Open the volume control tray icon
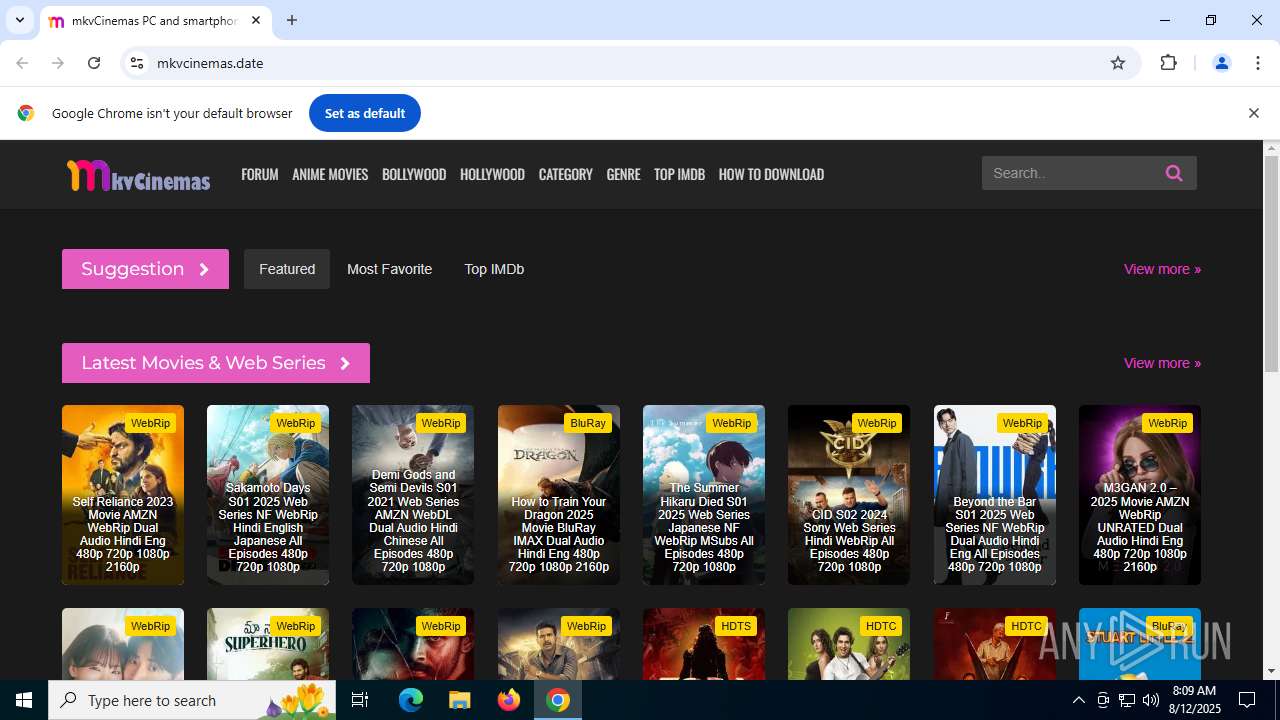1280x720 pixels. click(1151, 700)
